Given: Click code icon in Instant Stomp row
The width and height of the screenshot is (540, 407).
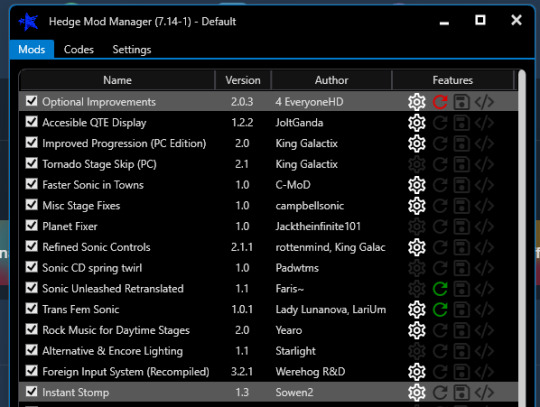Looking at the screenshot, I should (x=484, y=393).
